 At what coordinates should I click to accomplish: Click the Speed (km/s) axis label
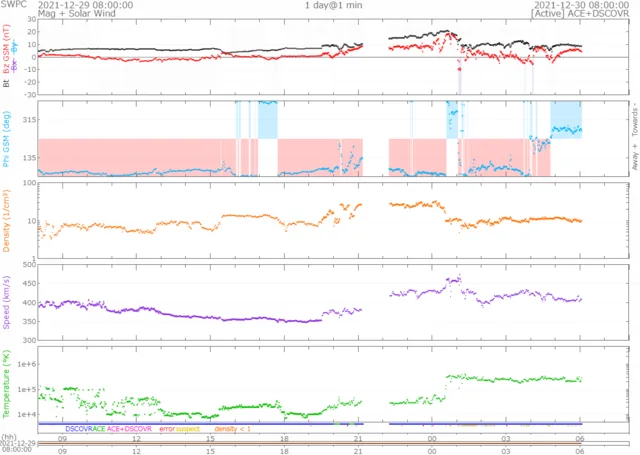[6, 302]
